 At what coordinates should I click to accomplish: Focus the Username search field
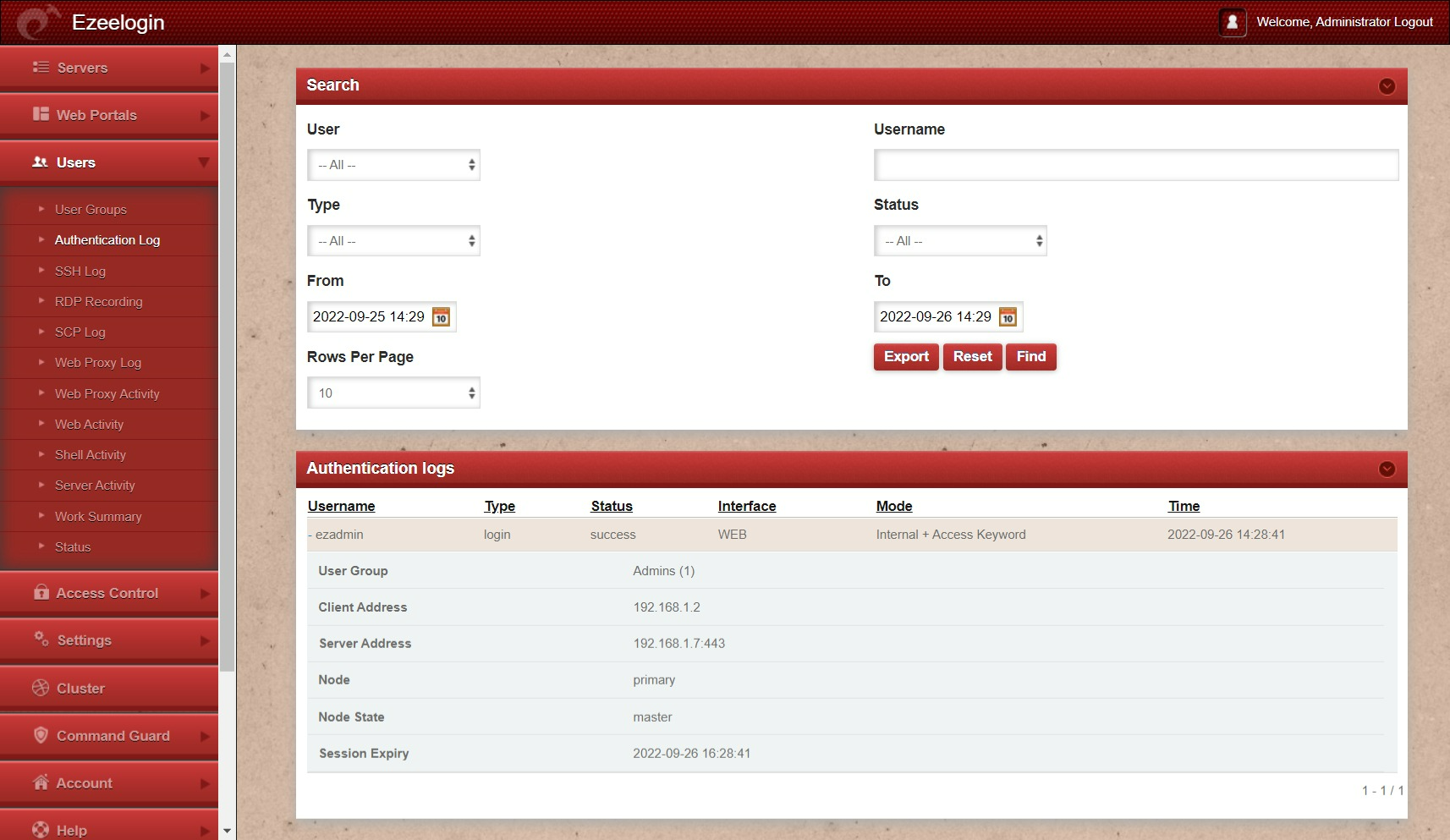(x=1135, y=165)
